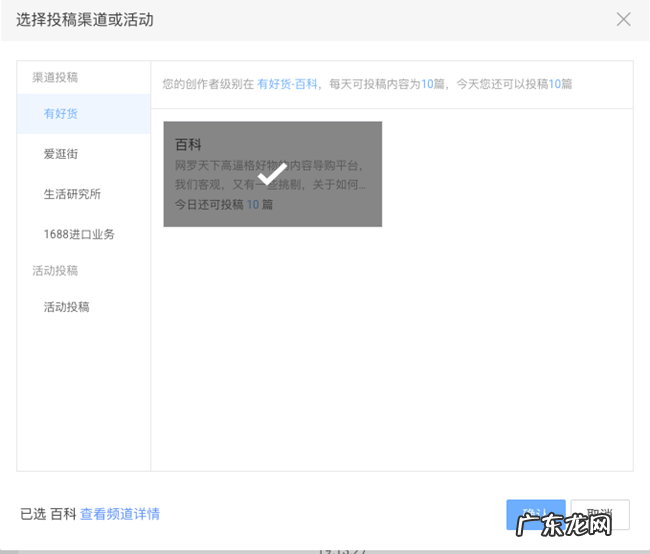Select 有好货 channel in sidebar
Image resolution: width=650 pixels, height=554 pixels.
pos(61,114)
